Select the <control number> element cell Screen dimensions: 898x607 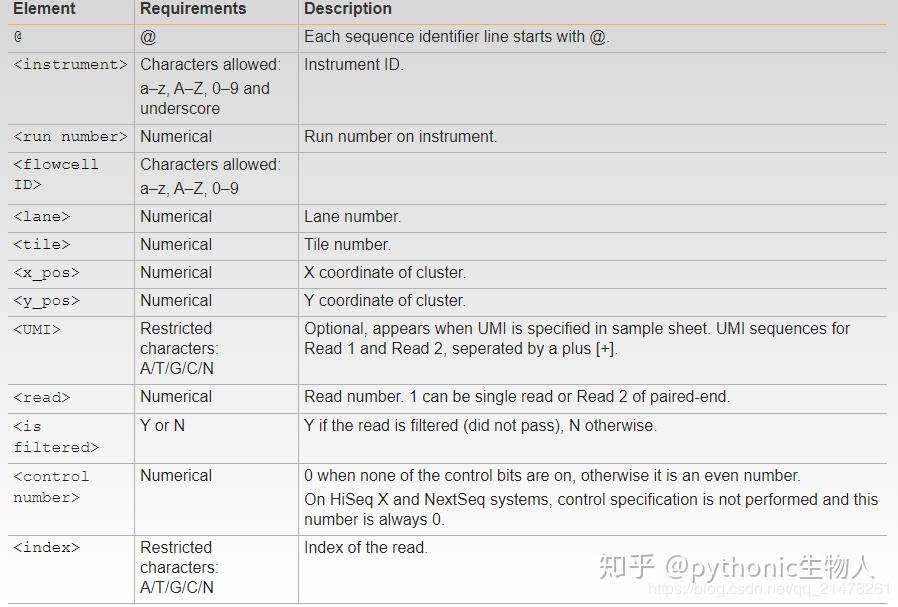[x=52, y=487]
